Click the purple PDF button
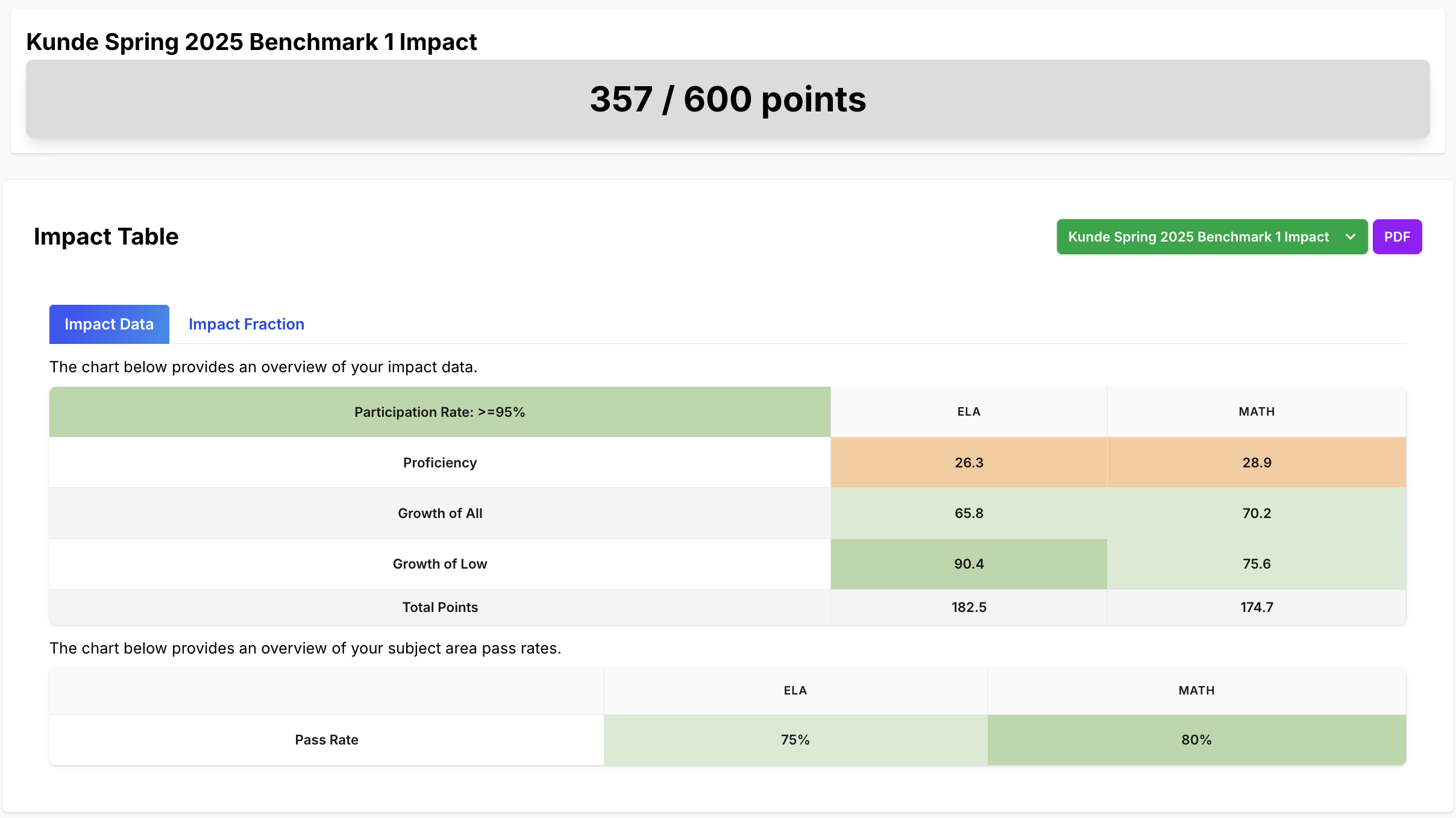Viewport: 1456px width, 818px height. [x=1397, y=237]
